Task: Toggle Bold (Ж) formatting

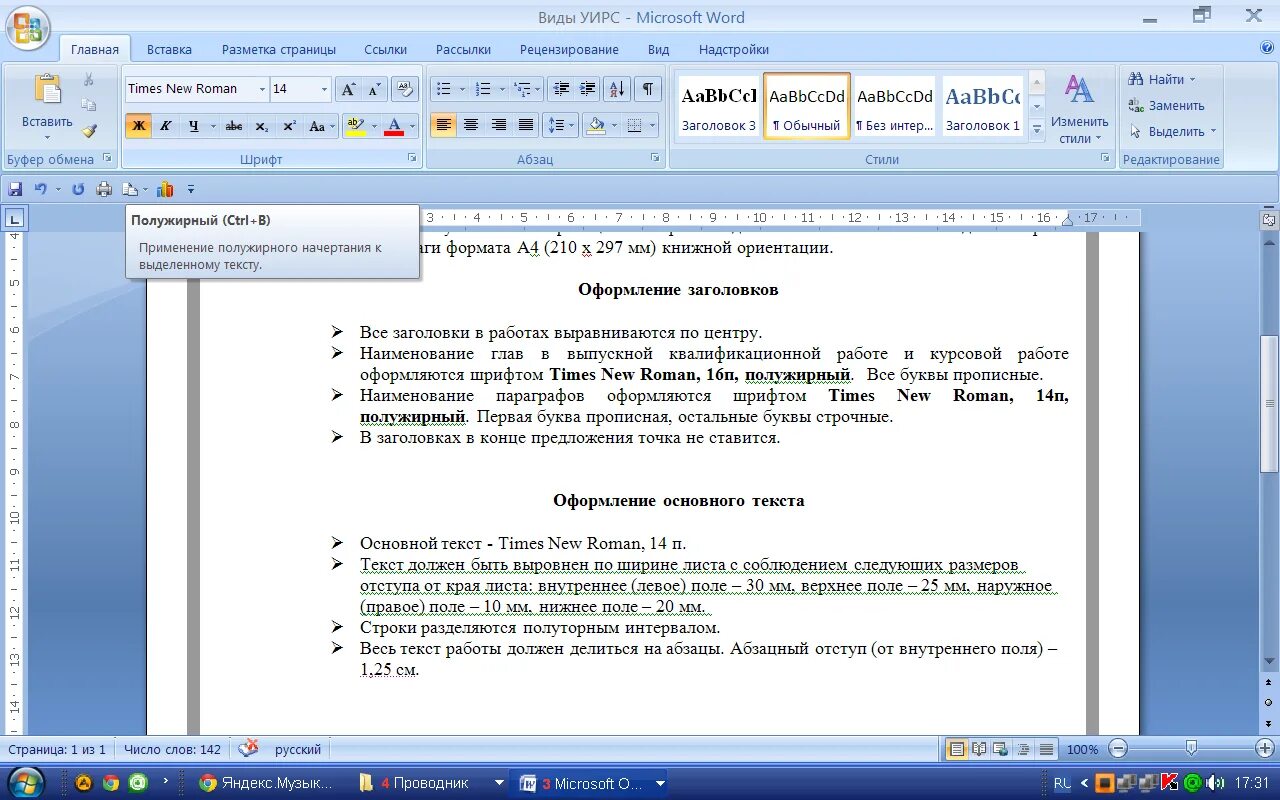Action: 138,126
